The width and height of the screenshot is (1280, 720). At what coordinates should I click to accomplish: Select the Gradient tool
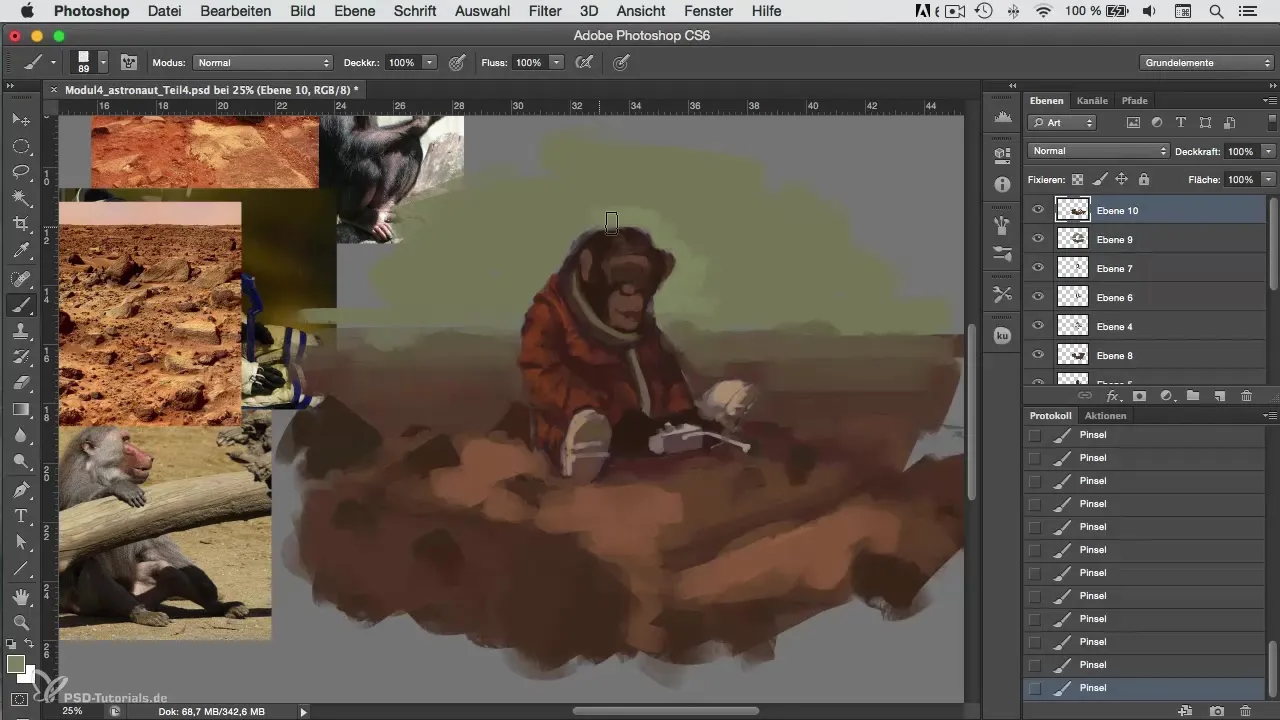[x=20, y=409]
